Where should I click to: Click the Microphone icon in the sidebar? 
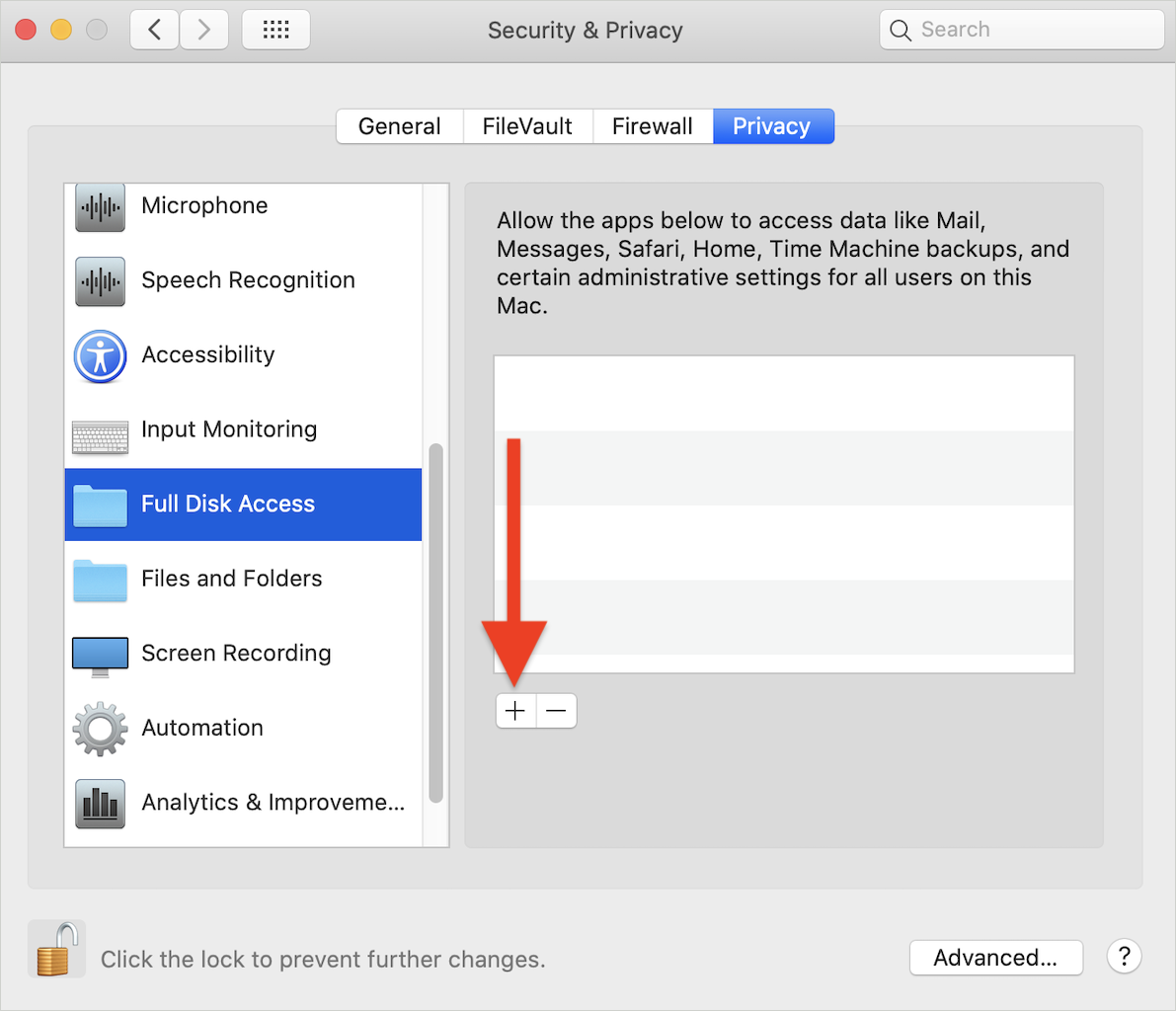(100, 207)
